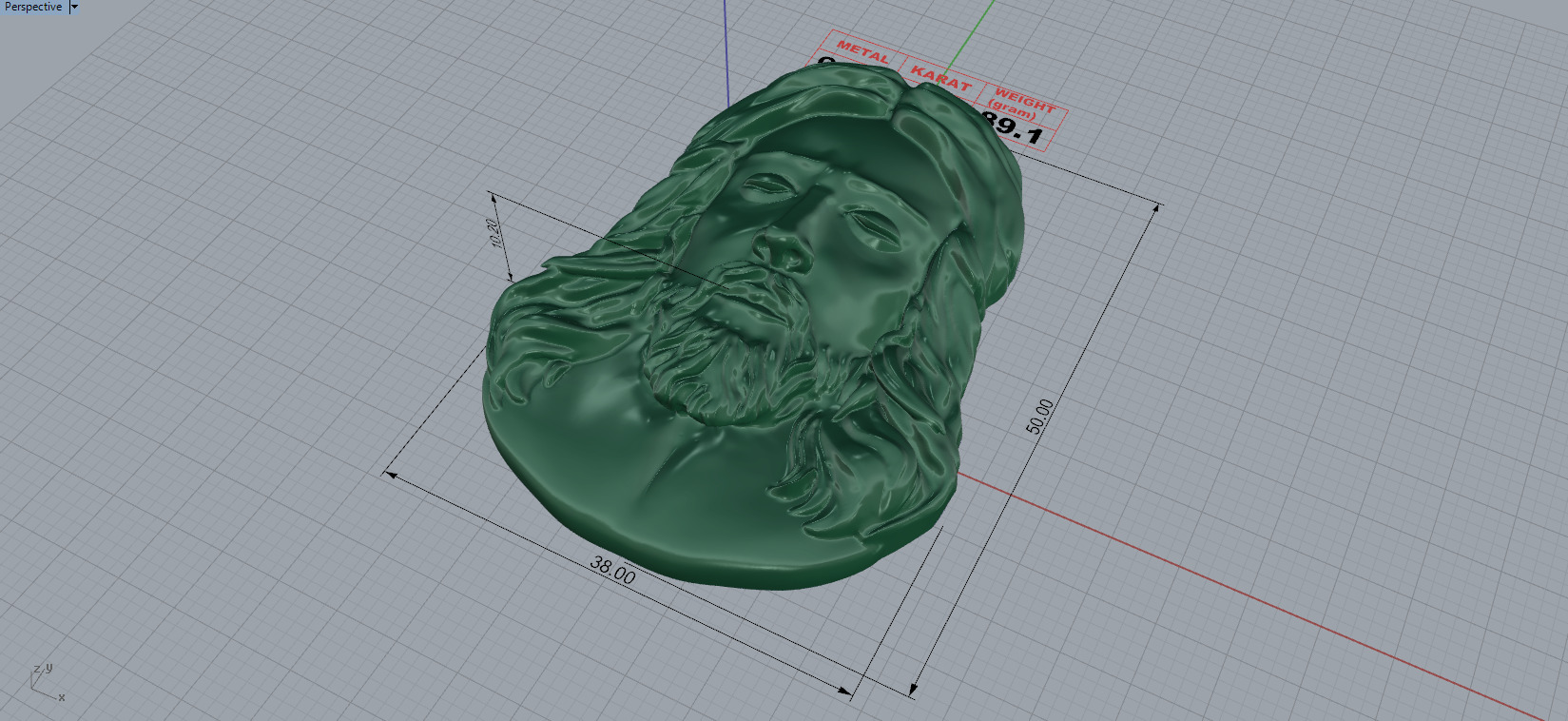This screenshot has height=721, width=1568.
Task: Click the world axes icon
Action: [48, 683]
